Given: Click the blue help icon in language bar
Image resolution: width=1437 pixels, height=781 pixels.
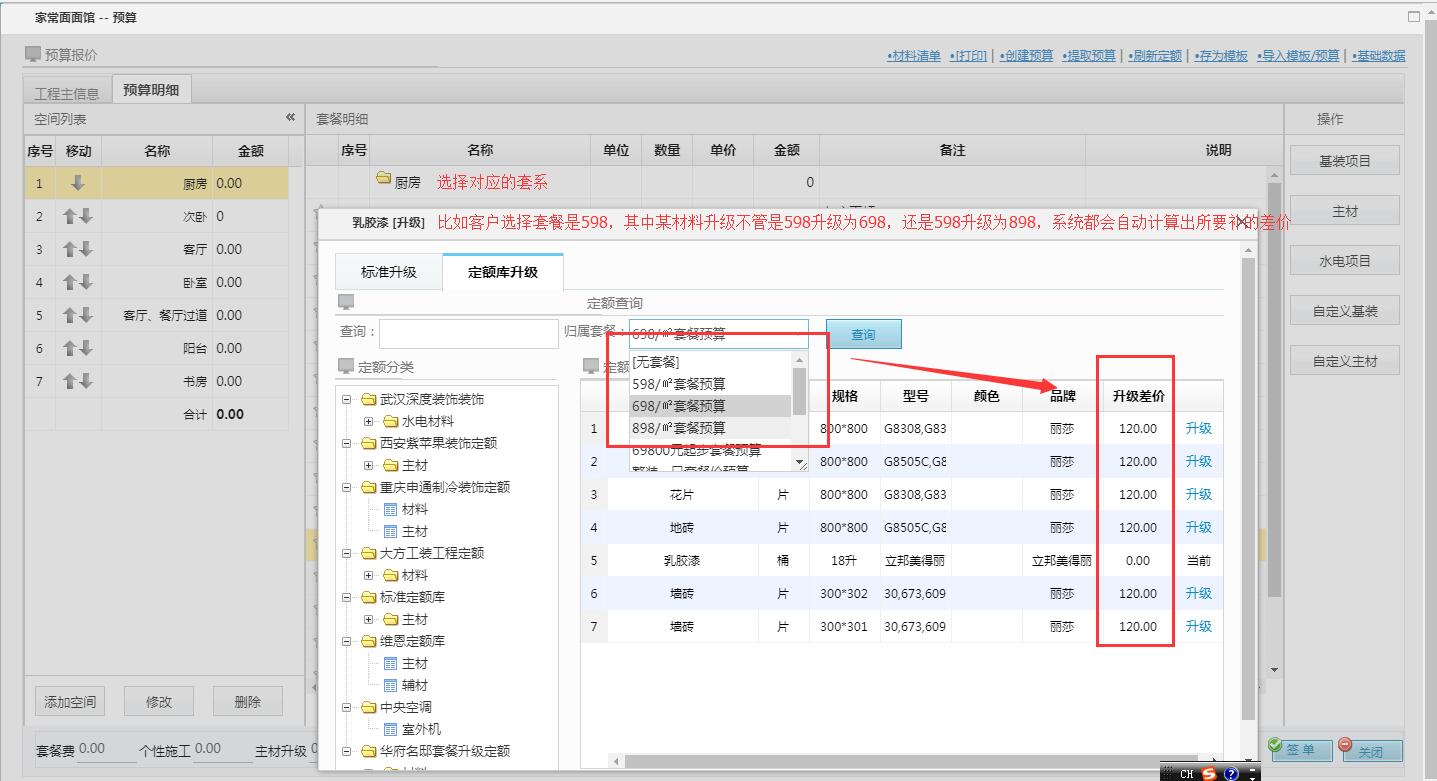Looking at the screenshot, I should (1231, 773).
